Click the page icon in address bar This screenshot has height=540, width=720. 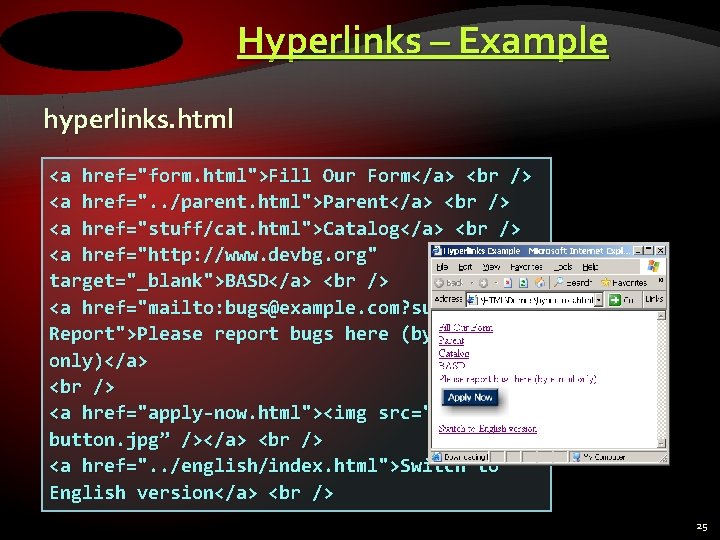(x=472, y=300)
